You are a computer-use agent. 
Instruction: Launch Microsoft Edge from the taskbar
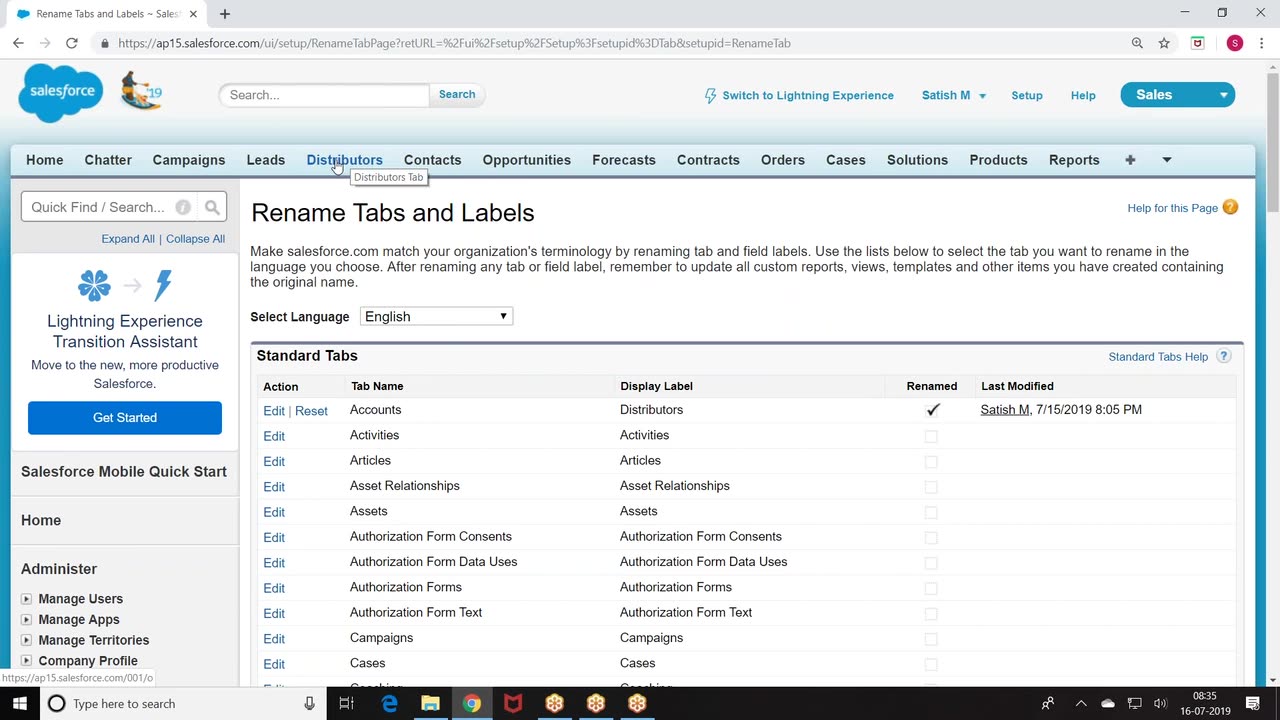pos(389,703)
